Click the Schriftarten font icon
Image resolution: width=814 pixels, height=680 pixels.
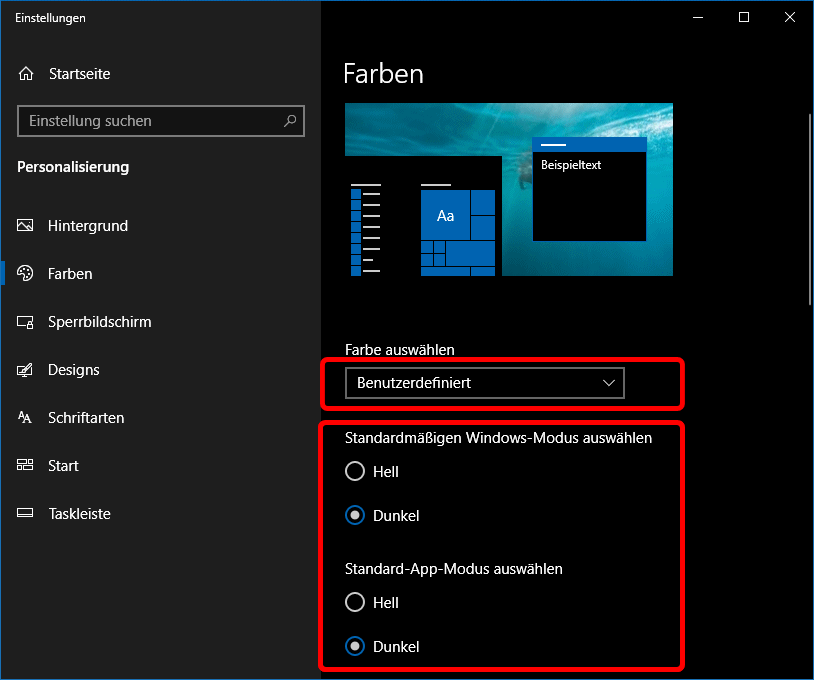26,418
